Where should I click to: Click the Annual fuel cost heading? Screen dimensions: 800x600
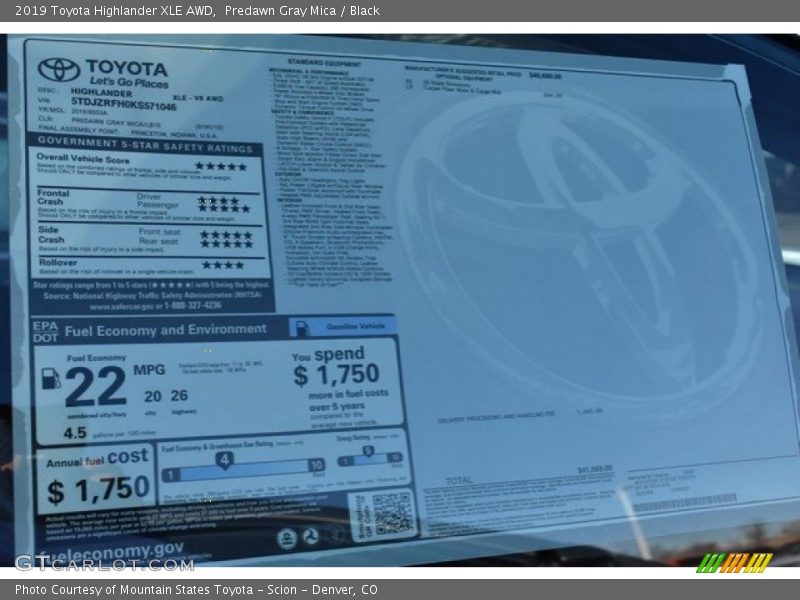[x=97, y=458]
